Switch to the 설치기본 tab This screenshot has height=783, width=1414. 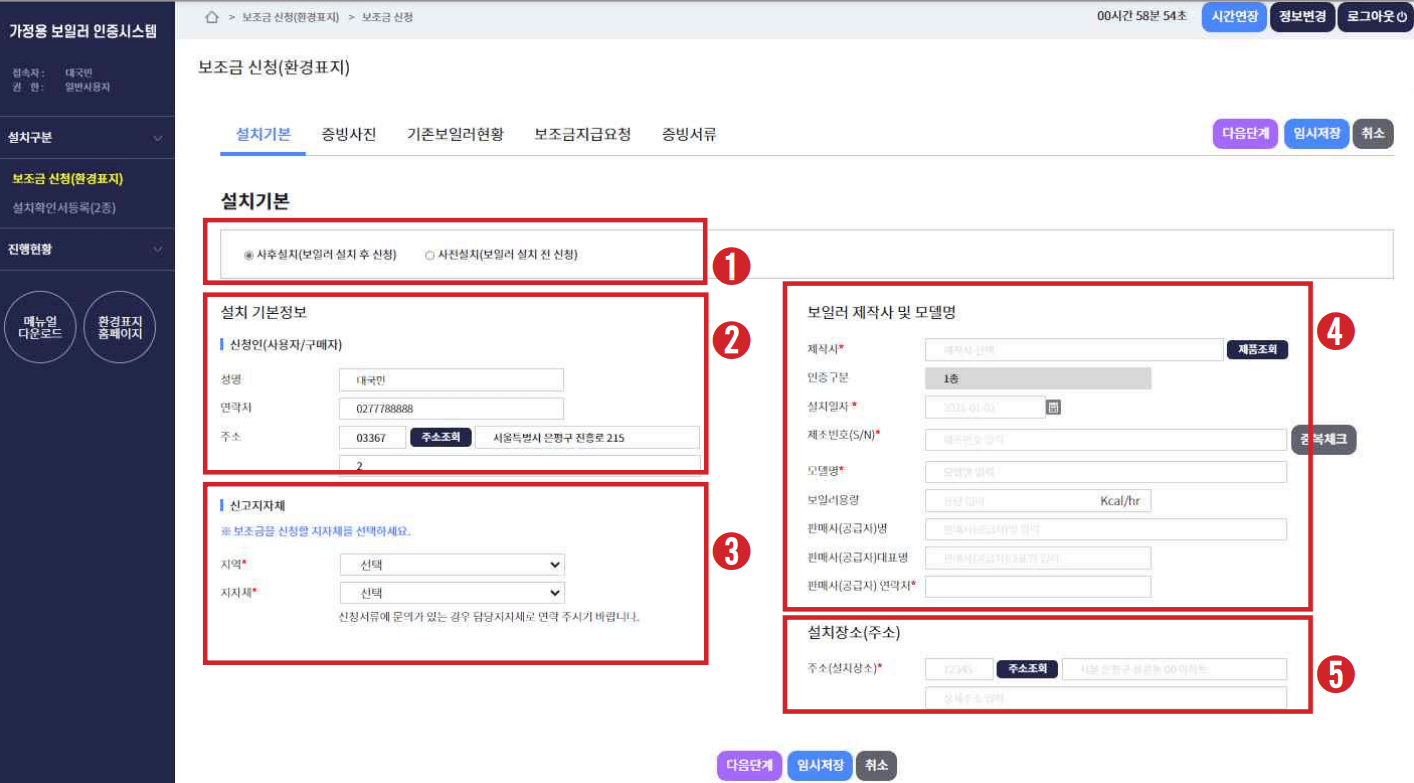click(263, 134)
